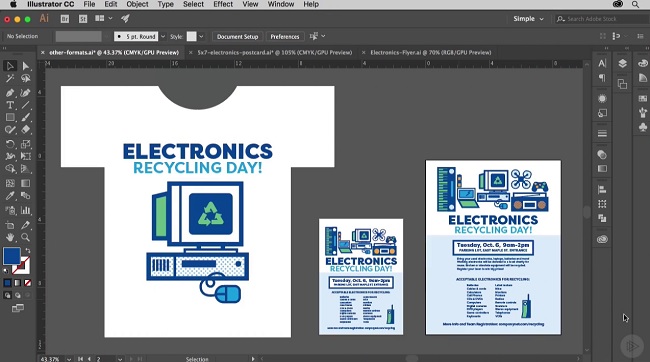Screen dimensions: 650x362
Task: Select the Hand tool
Action: 10,238
